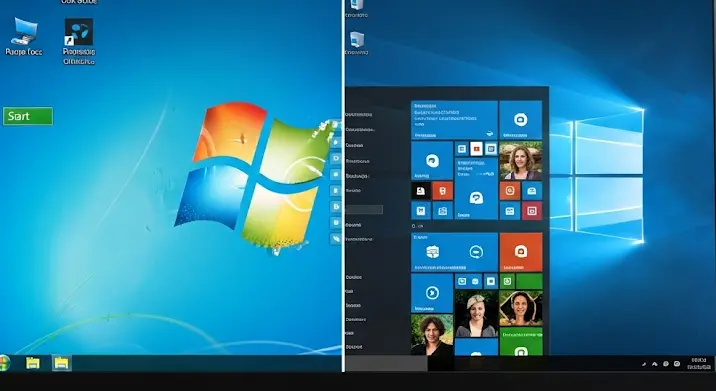The image size is (716, 391).
Task: Open the medium chat tile above the black tile
Action: pyautogui.click(x=432, y=160)
